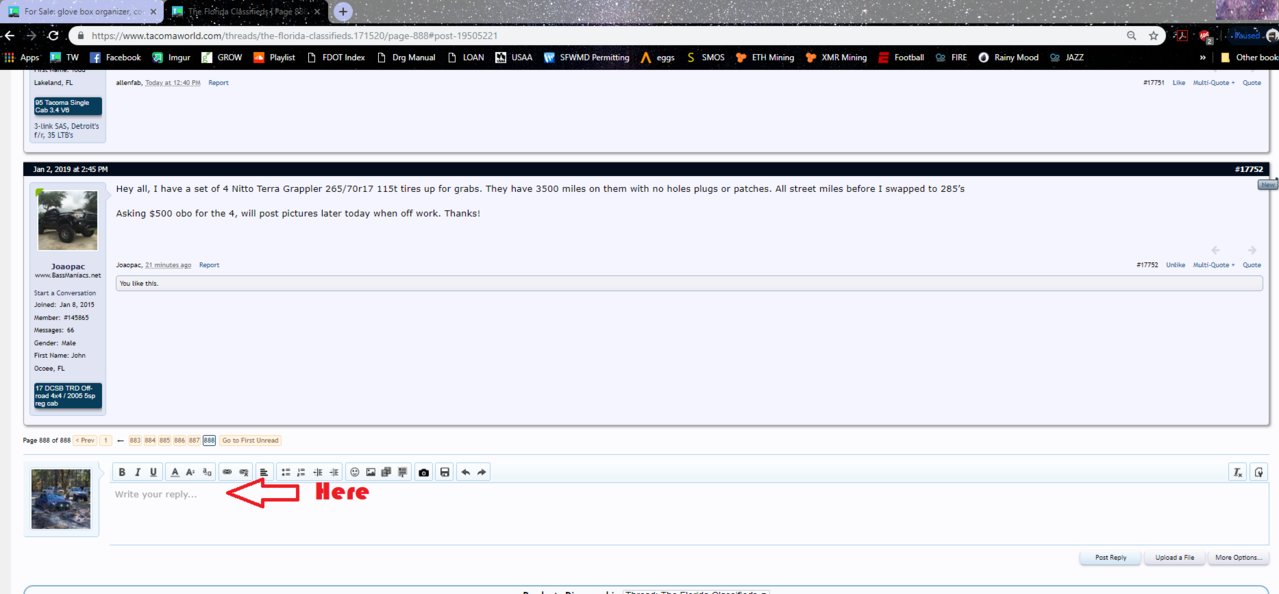The height and width of the screenshot is (594, 1279).
Task: Open the smilies picker
Action: [x=355, y=472]
